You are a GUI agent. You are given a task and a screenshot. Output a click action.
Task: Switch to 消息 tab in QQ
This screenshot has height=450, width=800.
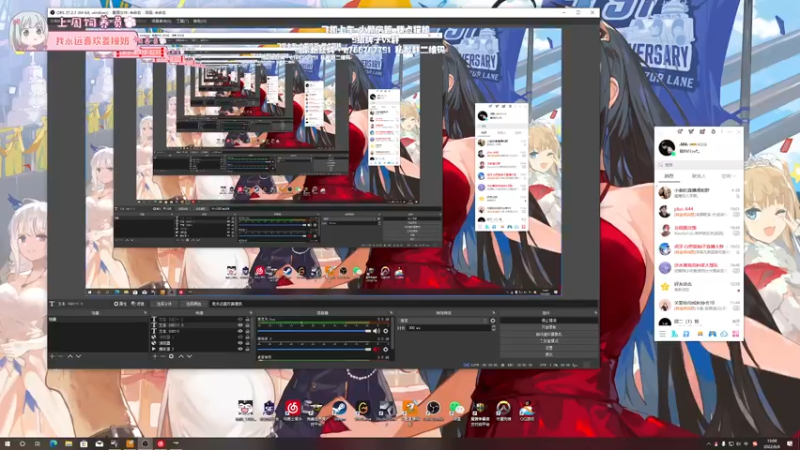pos(669,176)
